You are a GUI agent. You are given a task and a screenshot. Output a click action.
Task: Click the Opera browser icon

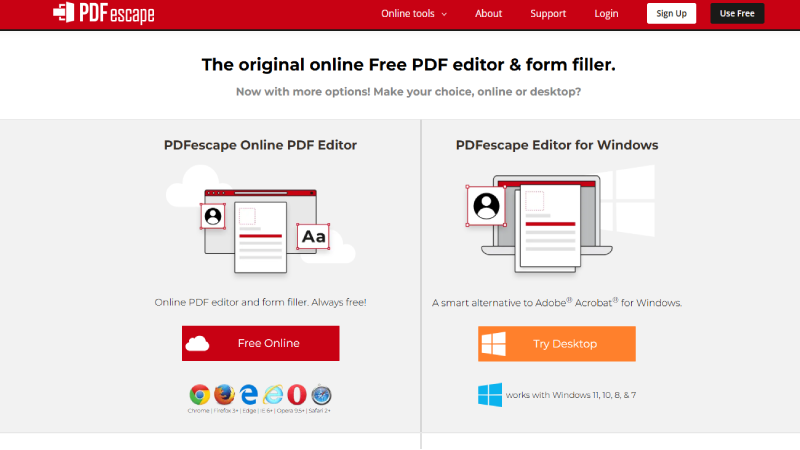click(297, 395)
